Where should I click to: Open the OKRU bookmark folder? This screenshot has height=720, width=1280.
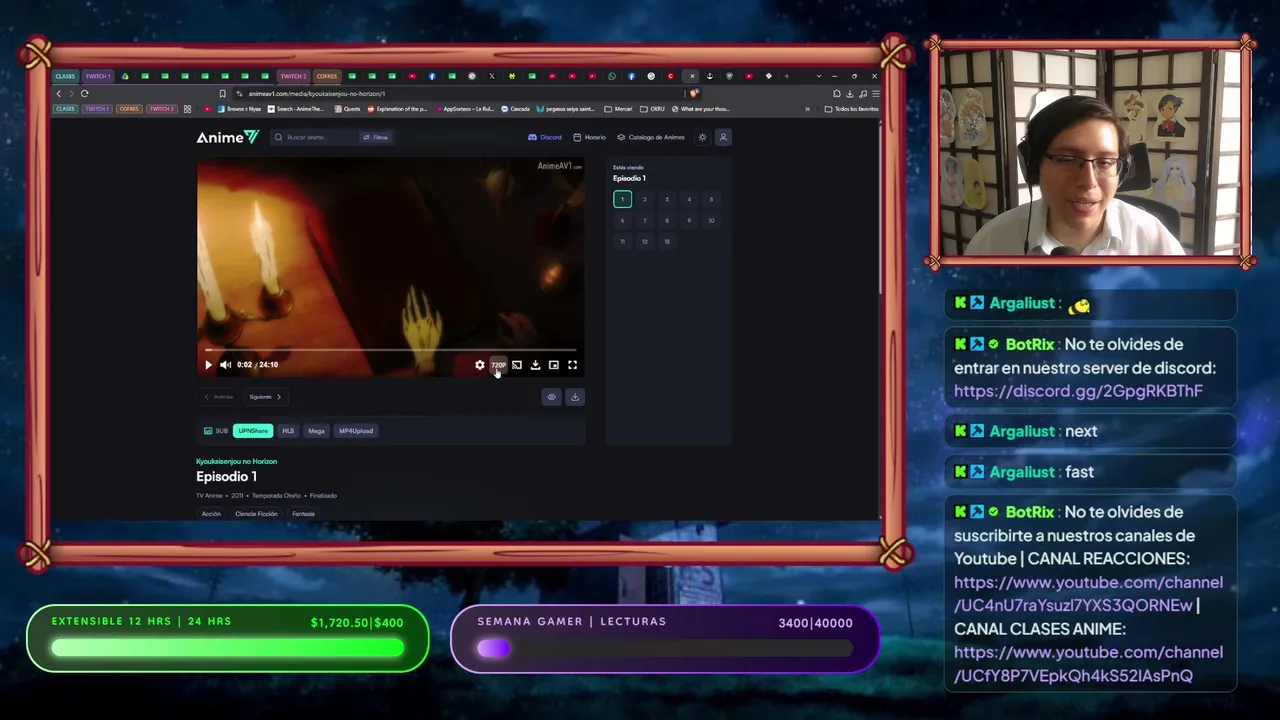[653, 109]
